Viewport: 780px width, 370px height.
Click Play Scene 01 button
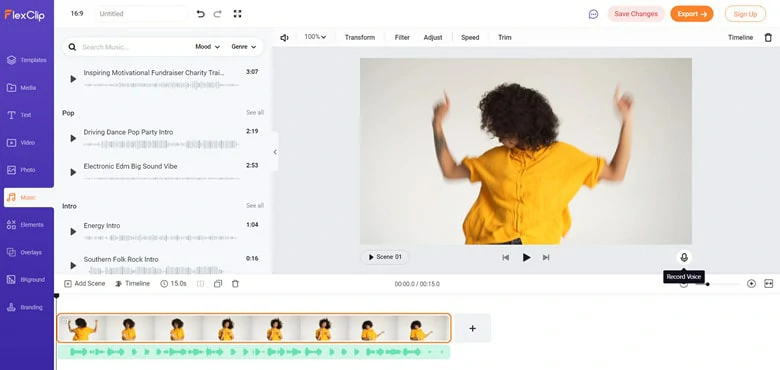[x=385, y=257]
